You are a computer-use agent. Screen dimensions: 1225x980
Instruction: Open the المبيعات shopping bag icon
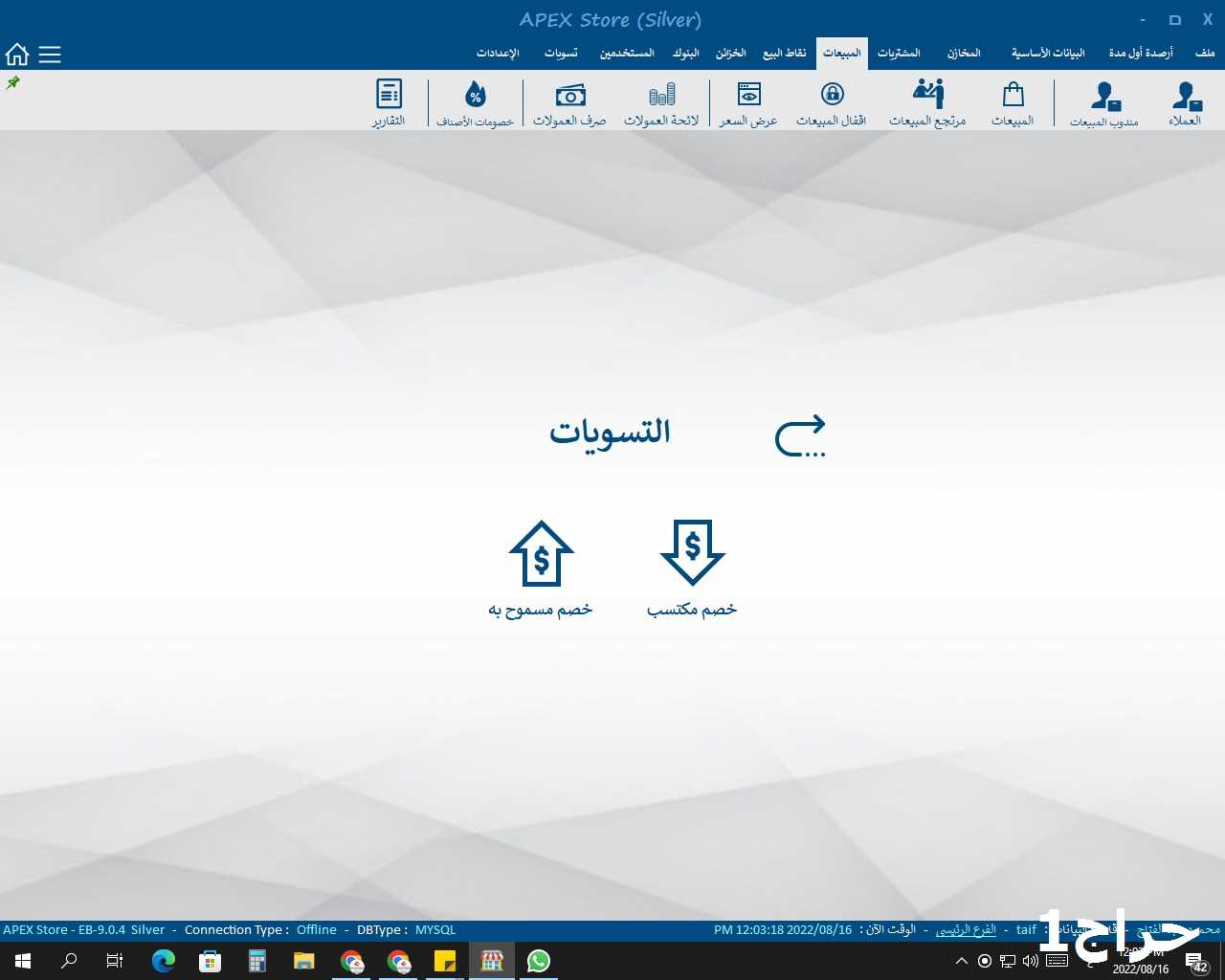(x=1013, y=102)
